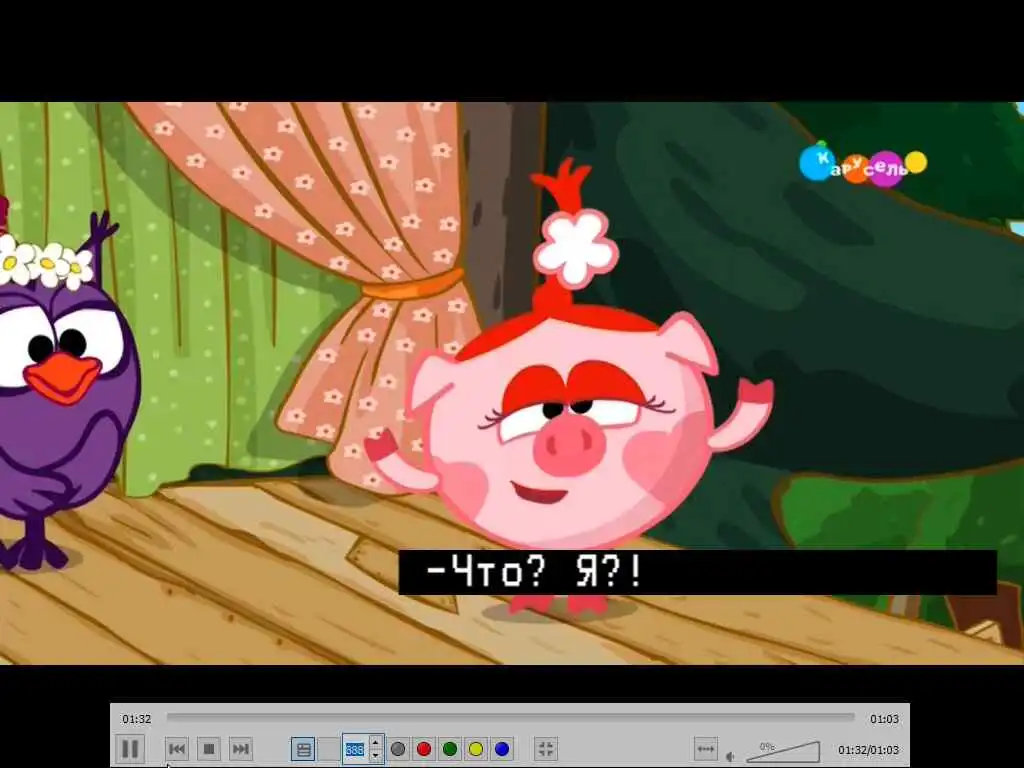The height and width of the screenshot is (768, 1024).
Task: Click the total time label 01:03 beside seek bar
Action: pyautogui.click(x=884, y=719)
